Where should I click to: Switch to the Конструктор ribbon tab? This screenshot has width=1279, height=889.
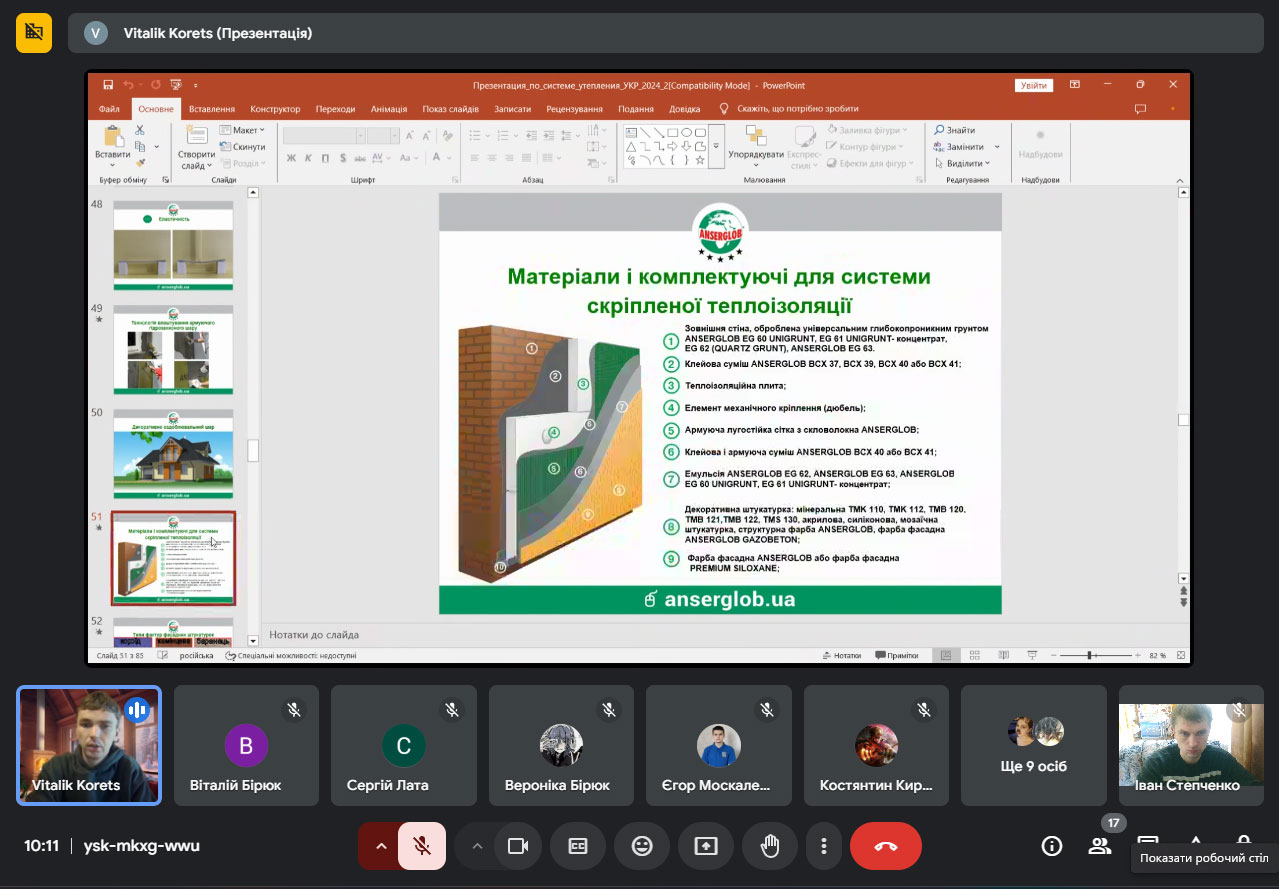point(275,109)
